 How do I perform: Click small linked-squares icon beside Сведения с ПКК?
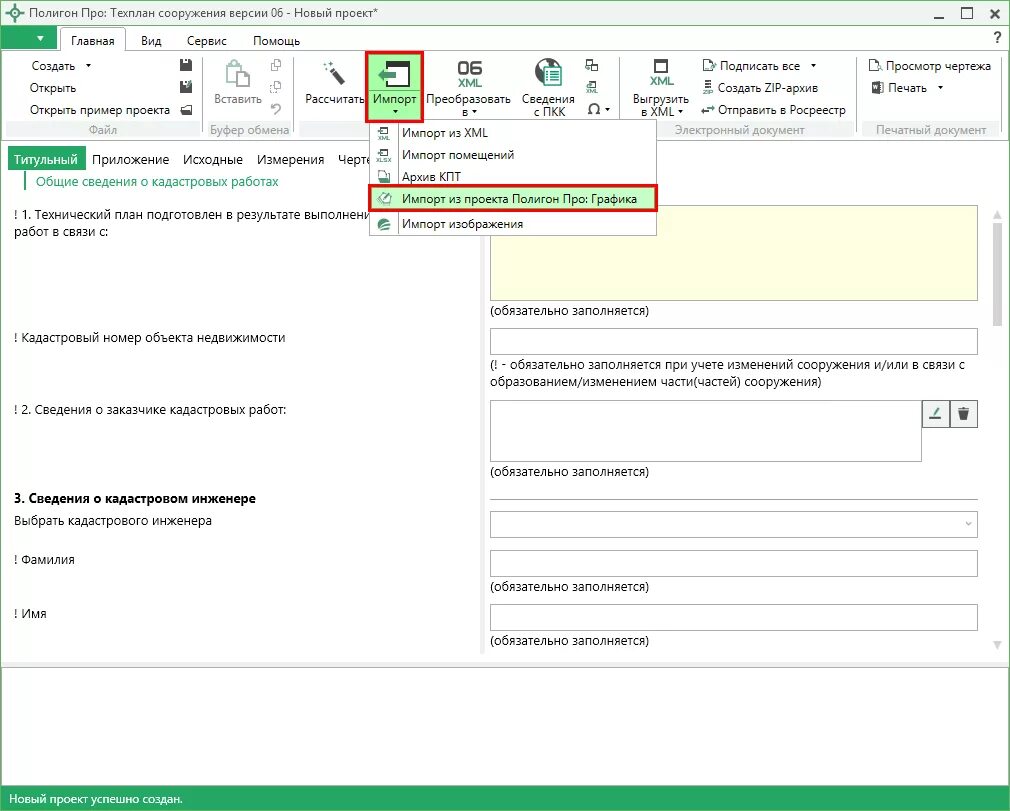pyautogui.click(x=591, y=65)
